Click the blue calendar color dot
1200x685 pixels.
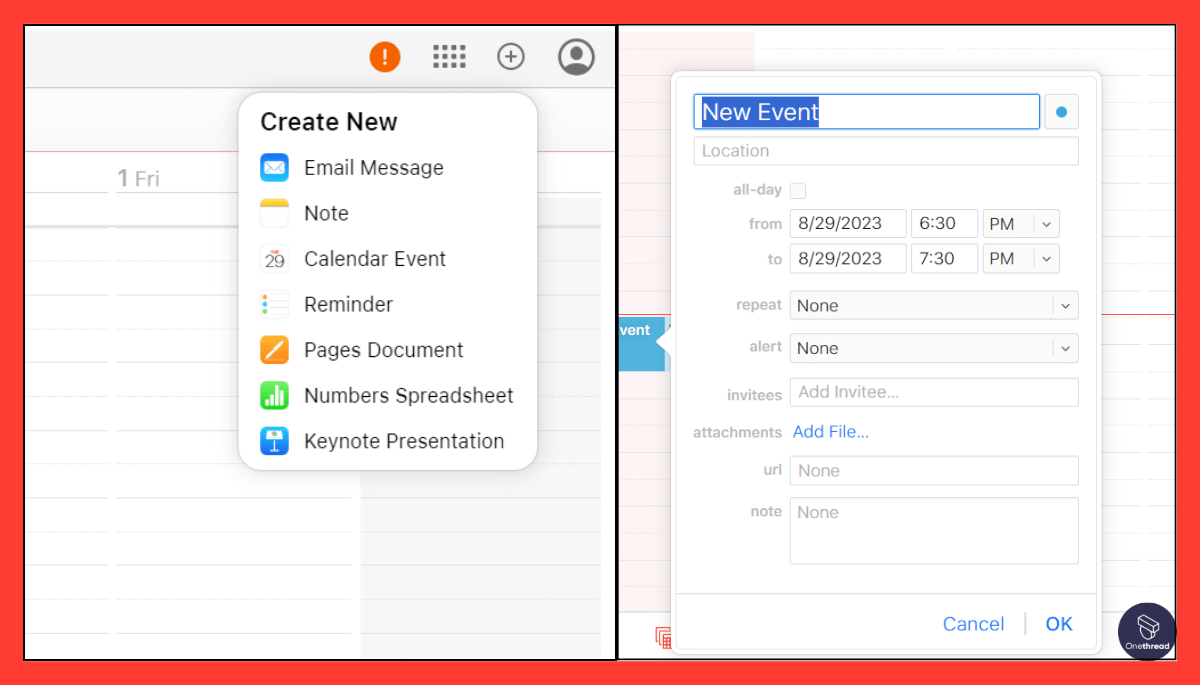point(1061,111)
